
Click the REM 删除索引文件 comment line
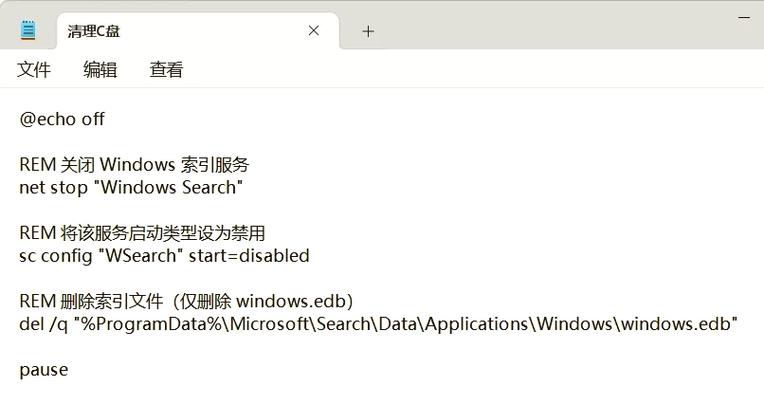(x=186, y=301)
